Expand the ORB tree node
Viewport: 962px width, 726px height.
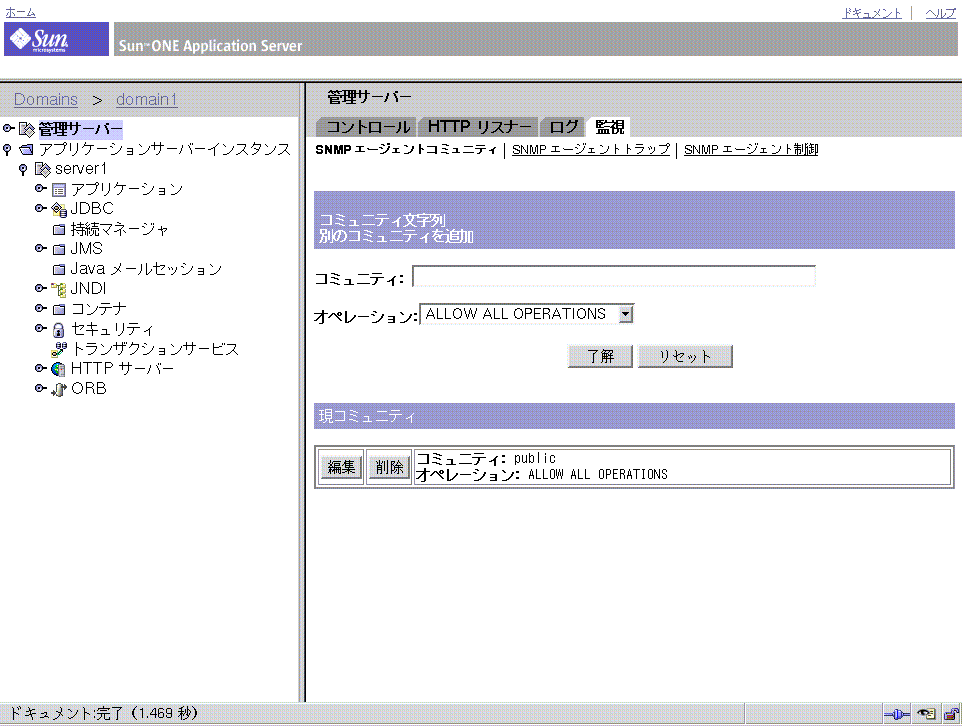click(x=40, y=388)
